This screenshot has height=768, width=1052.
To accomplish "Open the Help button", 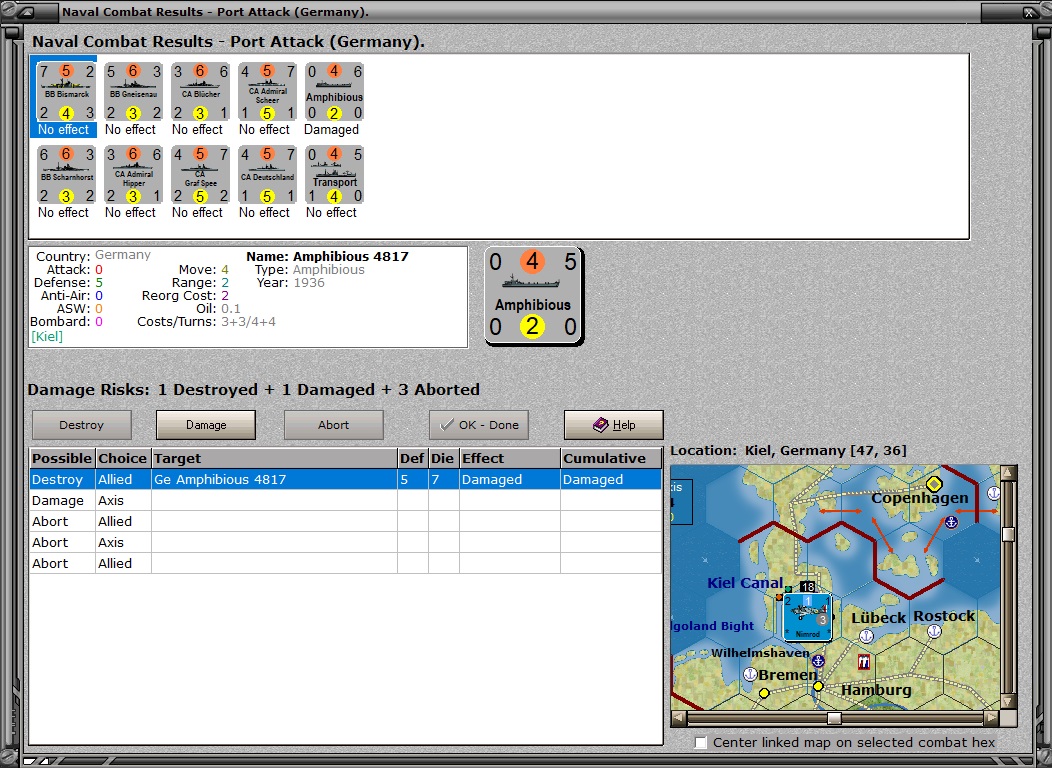I will (x=614, y=425).
